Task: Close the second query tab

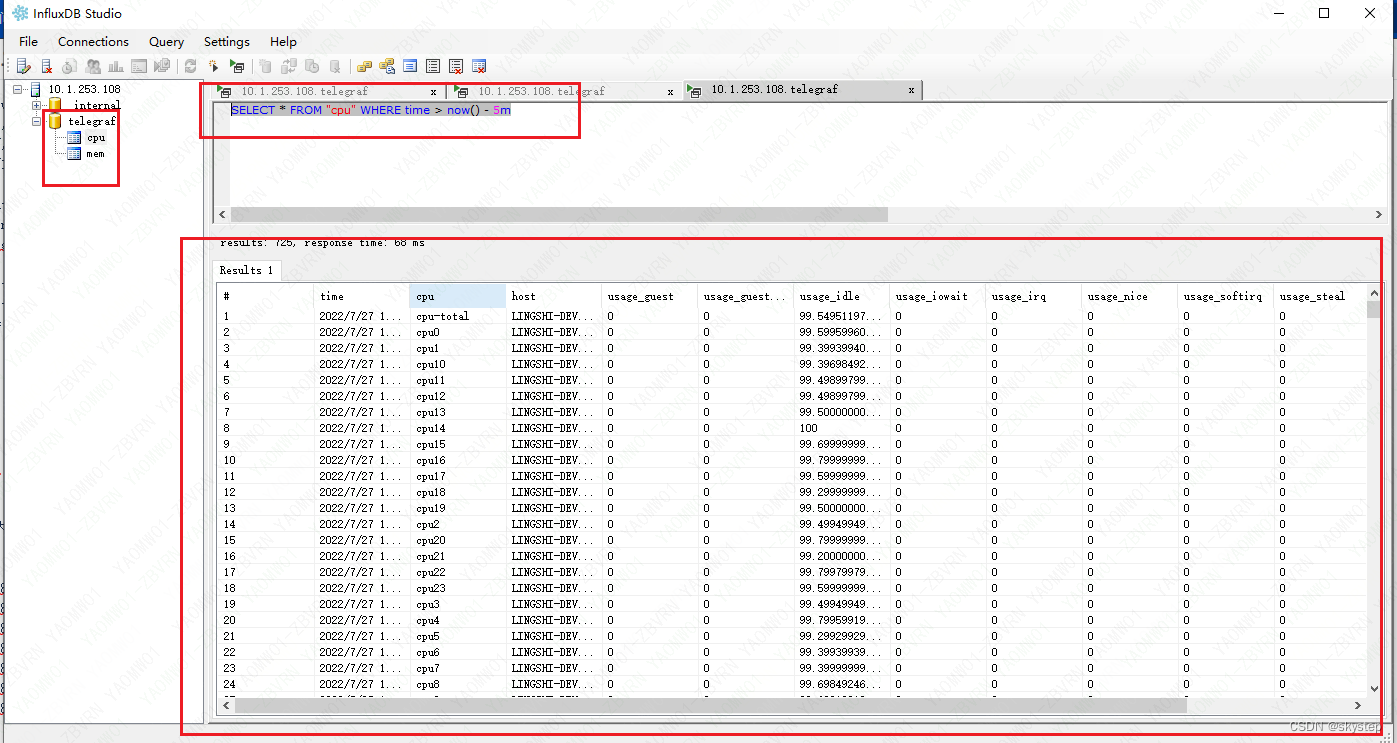Action: pos(670,91)
